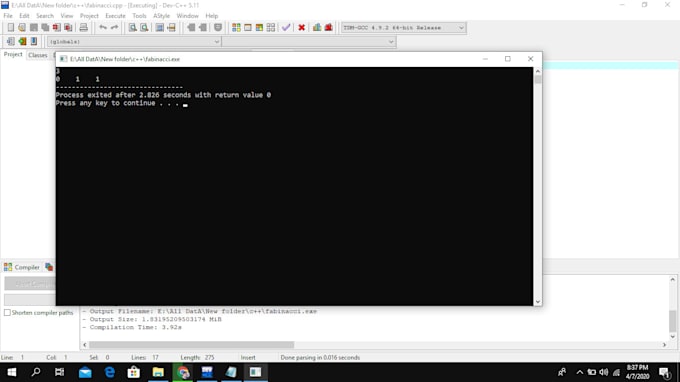
Task: Click the Compile colored-squares icon
Action: [x=236, y=27]
